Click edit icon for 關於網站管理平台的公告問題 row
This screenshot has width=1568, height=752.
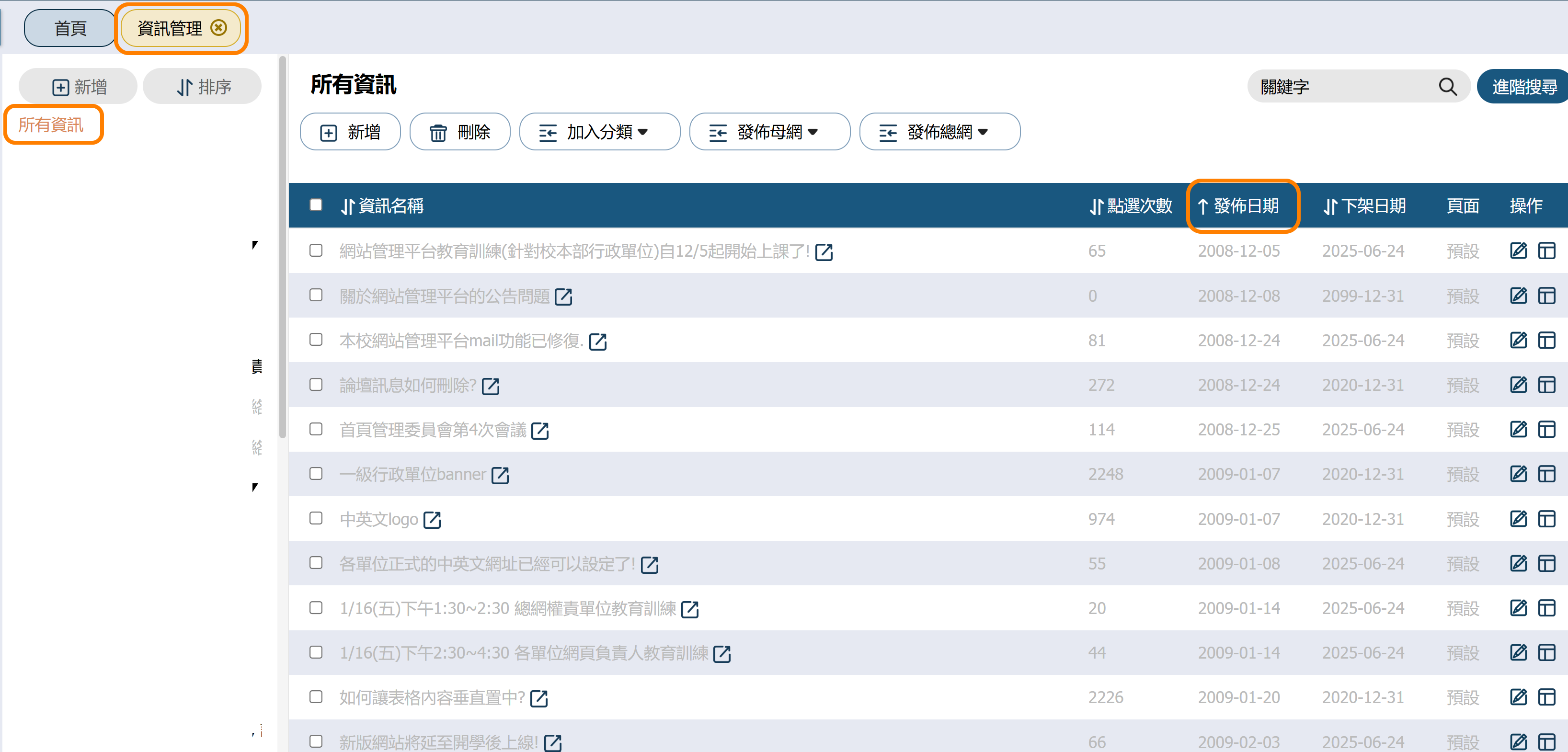tap(1518, 296)
